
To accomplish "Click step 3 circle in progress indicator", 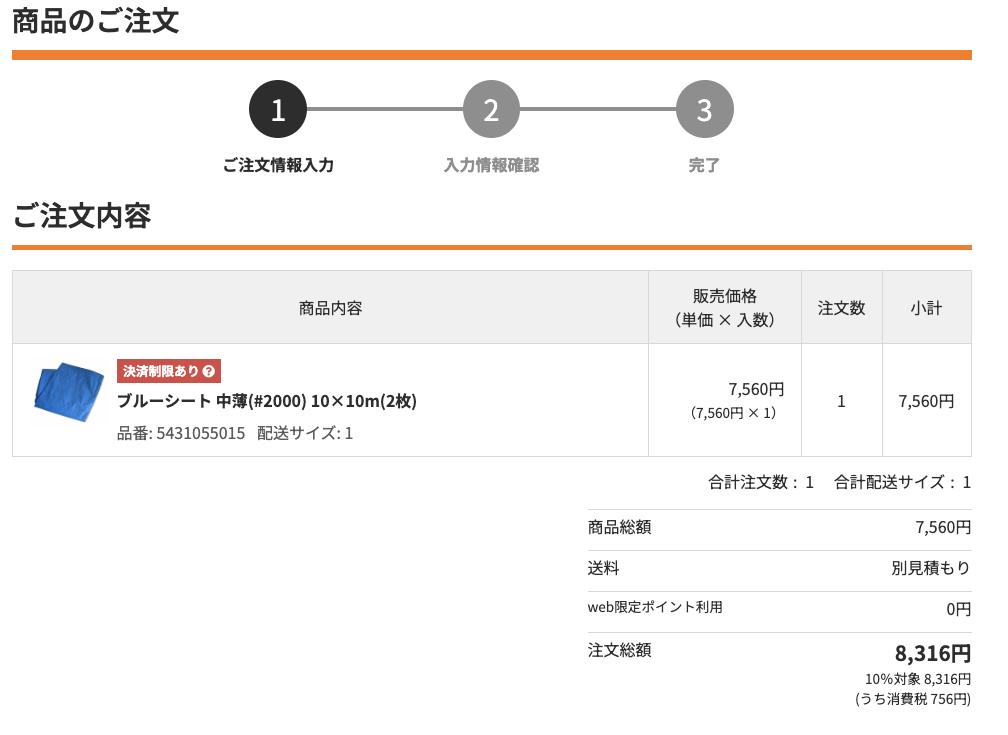I will [704, 109].
